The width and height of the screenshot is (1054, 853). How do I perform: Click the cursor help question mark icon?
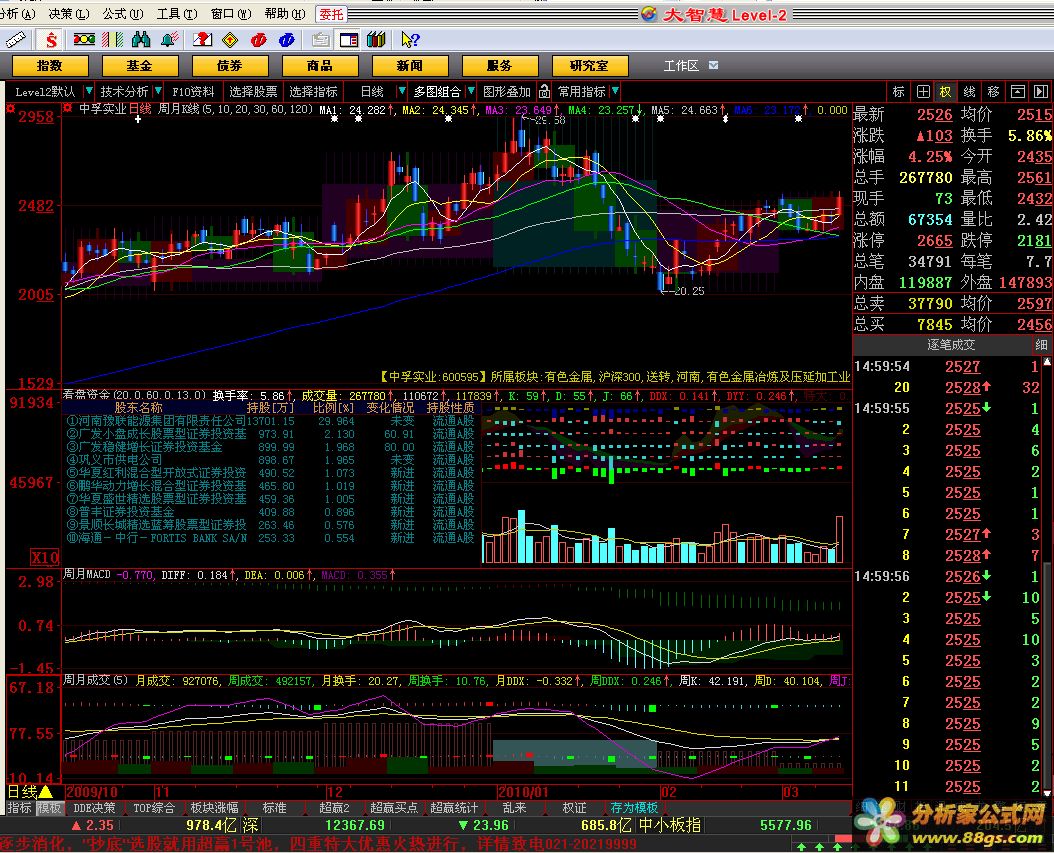coord(410,40)
